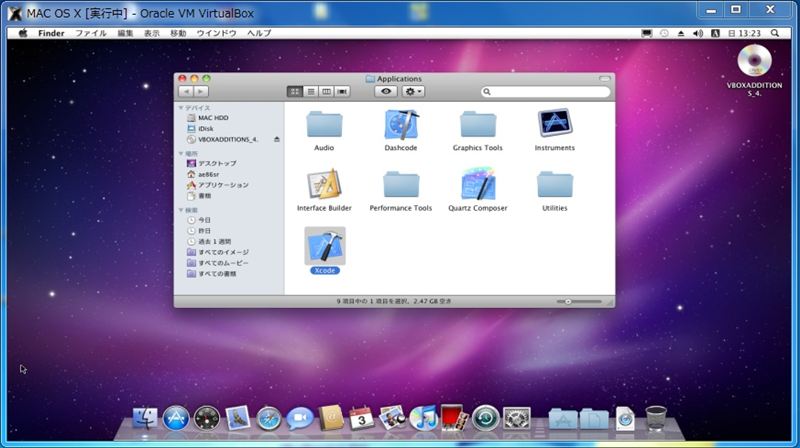
Task: Switch Finder to list view
Action: coord(311,91)
